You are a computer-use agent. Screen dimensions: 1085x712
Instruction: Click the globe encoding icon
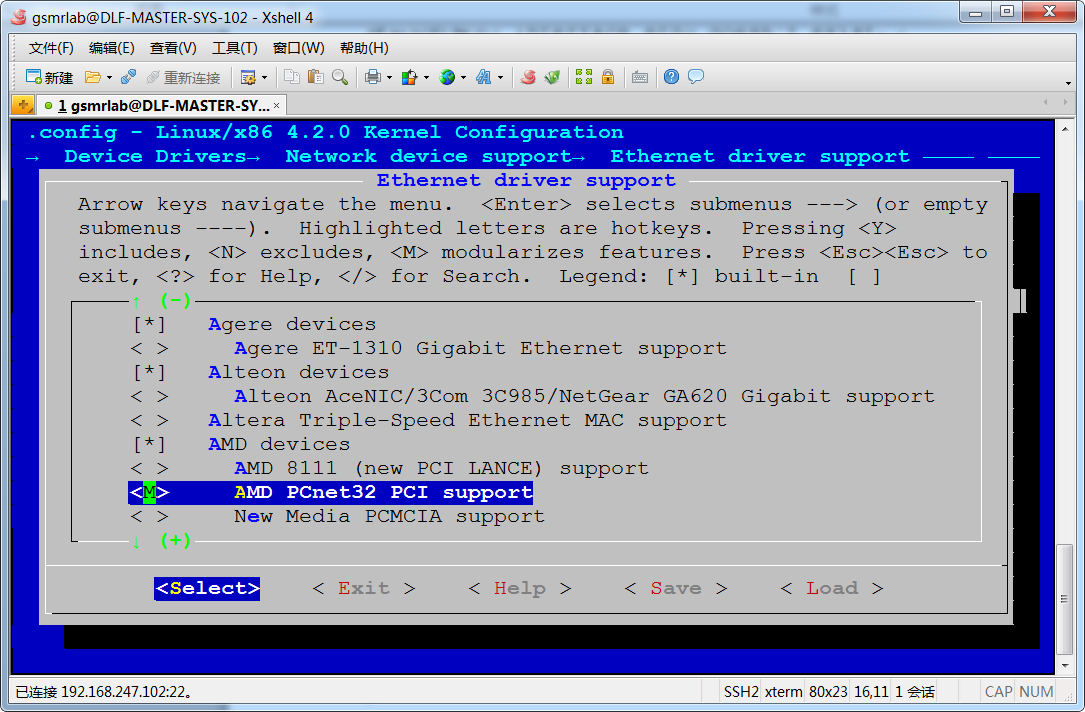(x=448, y=77)
